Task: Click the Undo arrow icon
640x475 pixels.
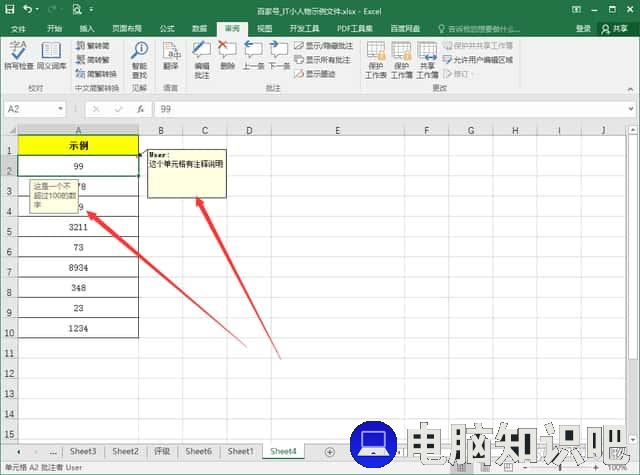Action: click(28, 9)
